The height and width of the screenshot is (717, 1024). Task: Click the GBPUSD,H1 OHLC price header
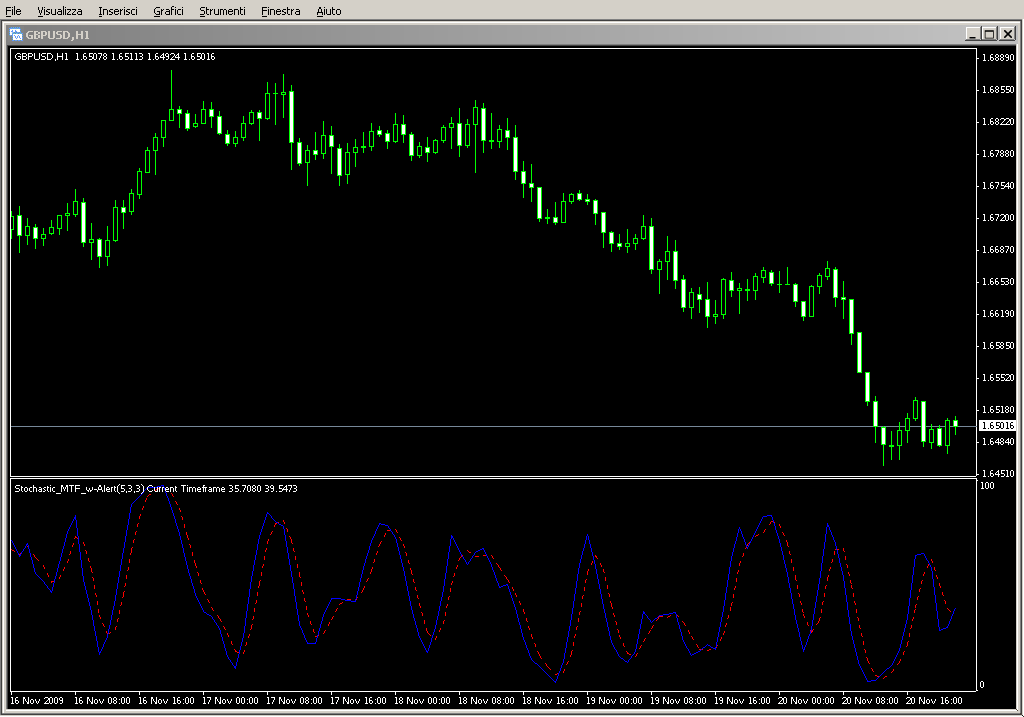[x=115, y=57]
